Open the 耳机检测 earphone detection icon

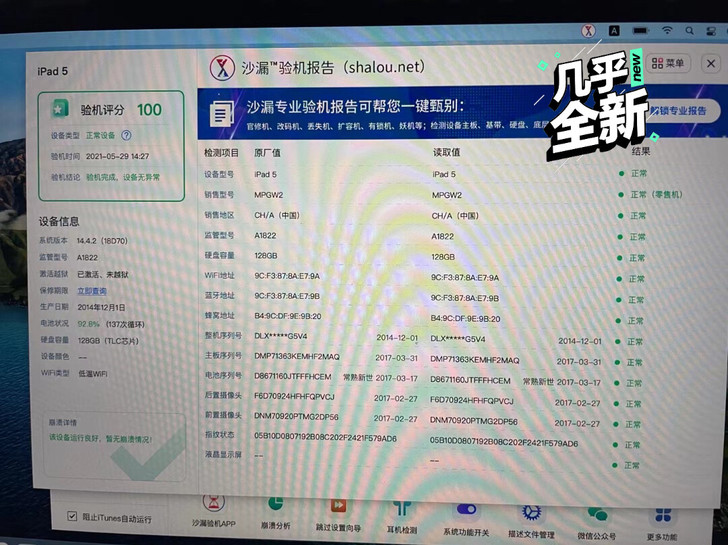(402, 507)
